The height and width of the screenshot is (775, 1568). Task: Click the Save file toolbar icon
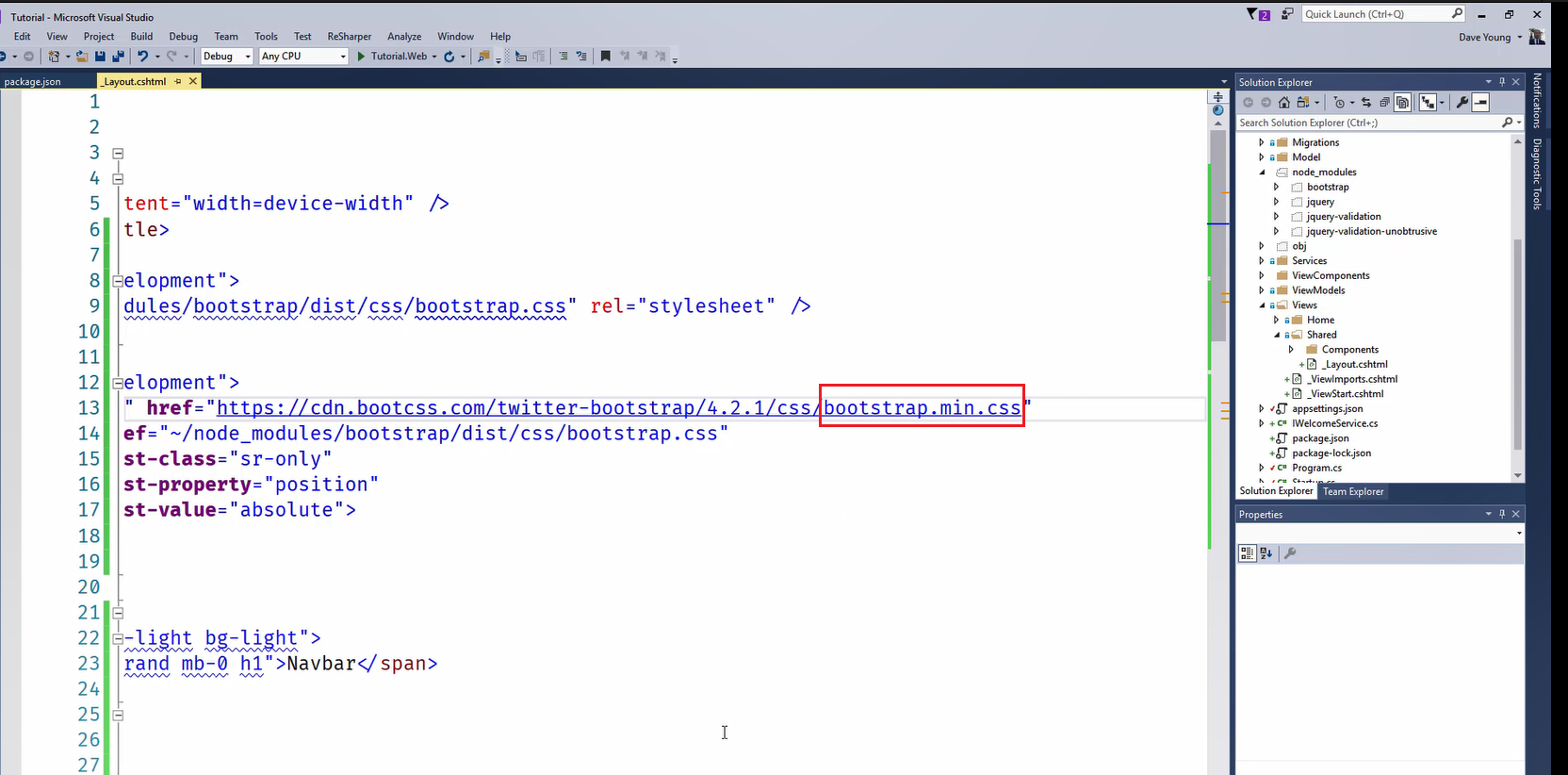coord(100,57)
